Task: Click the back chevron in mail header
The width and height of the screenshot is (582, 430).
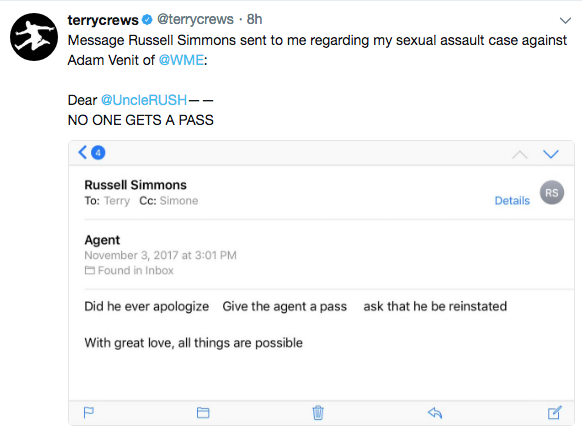Action: pyautogui.click(x=83, y=152)
